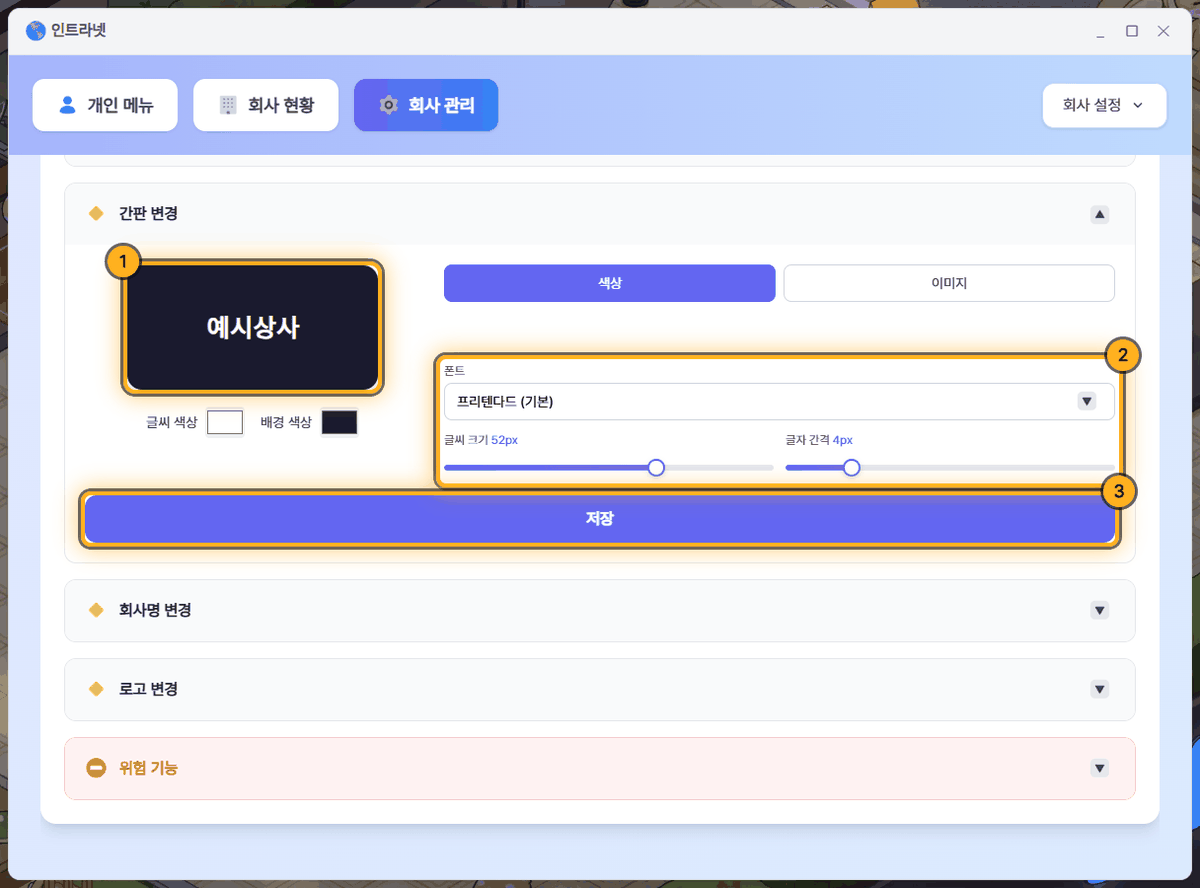
Task: Click the 글씨 크기 slider handle
Action: coord(656,467)
